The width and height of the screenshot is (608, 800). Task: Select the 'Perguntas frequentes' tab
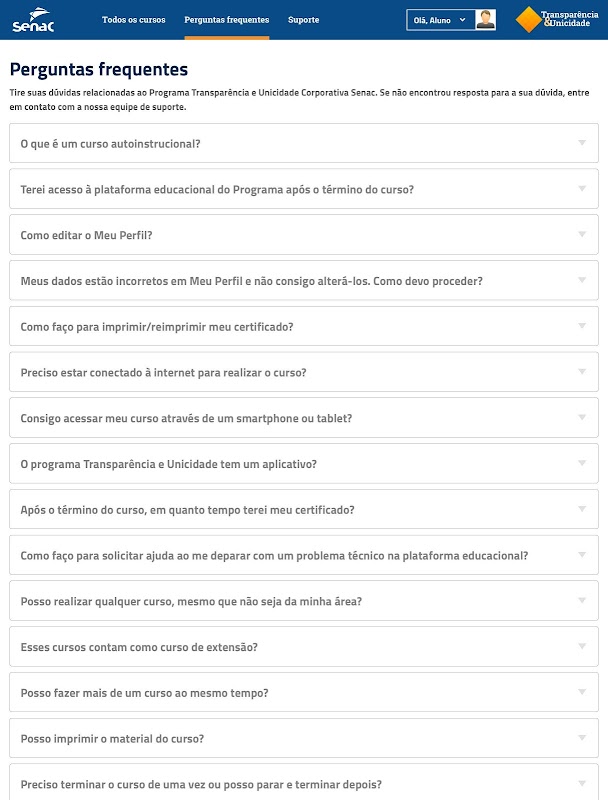pos(226,20)
